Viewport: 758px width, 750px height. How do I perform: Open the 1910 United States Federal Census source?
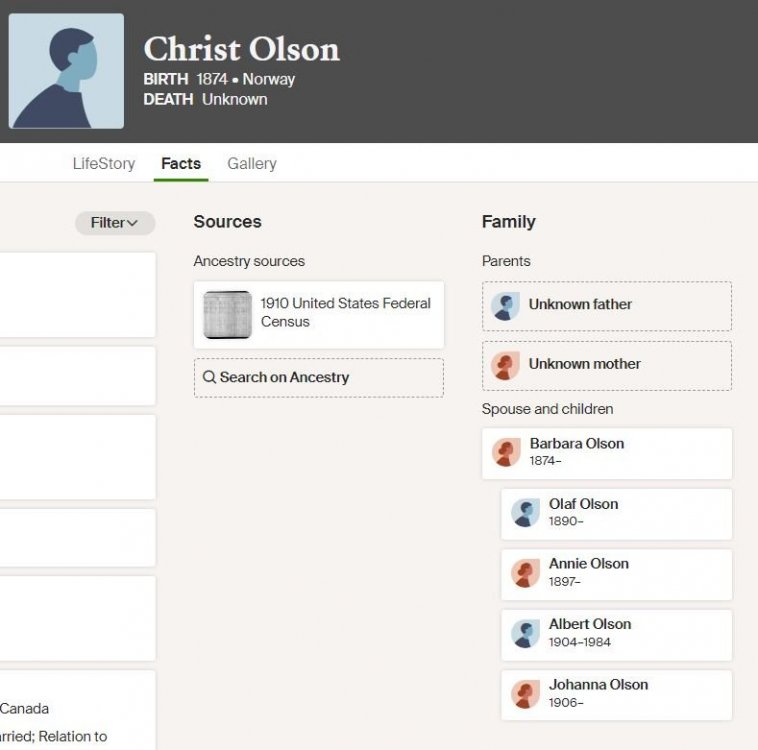pos(319,315)
